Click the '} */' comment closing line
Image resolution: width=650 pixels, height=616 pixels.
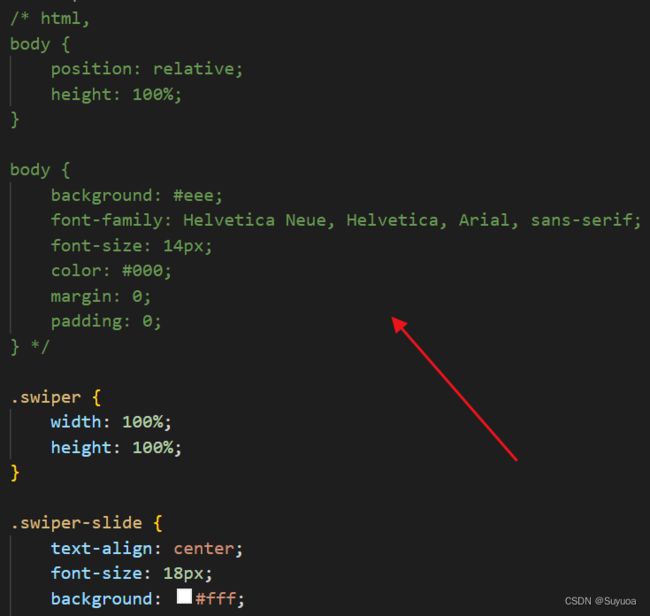(x=30, y=347)
